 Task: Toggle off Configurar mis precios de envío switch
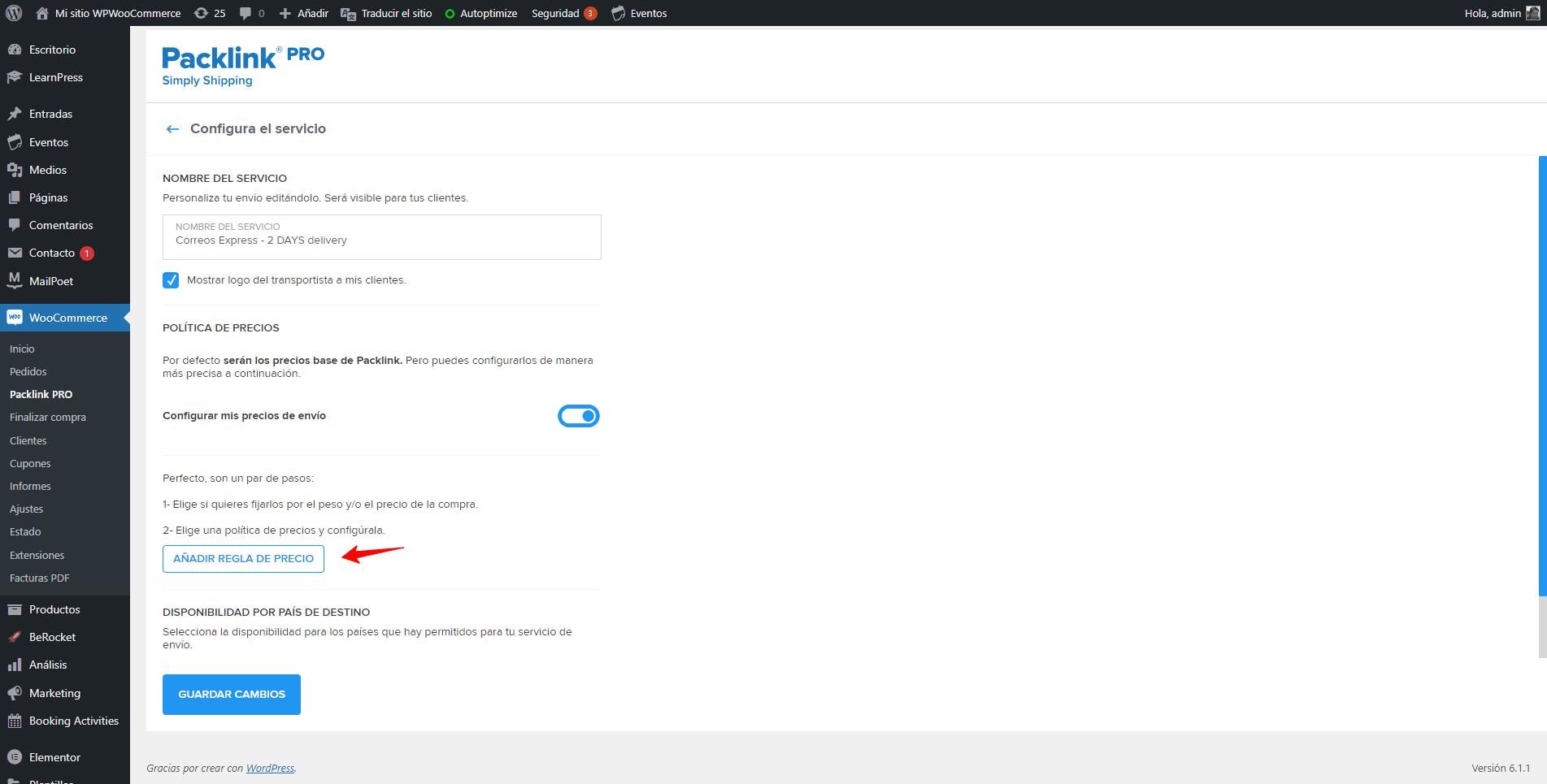pos(579,416)
